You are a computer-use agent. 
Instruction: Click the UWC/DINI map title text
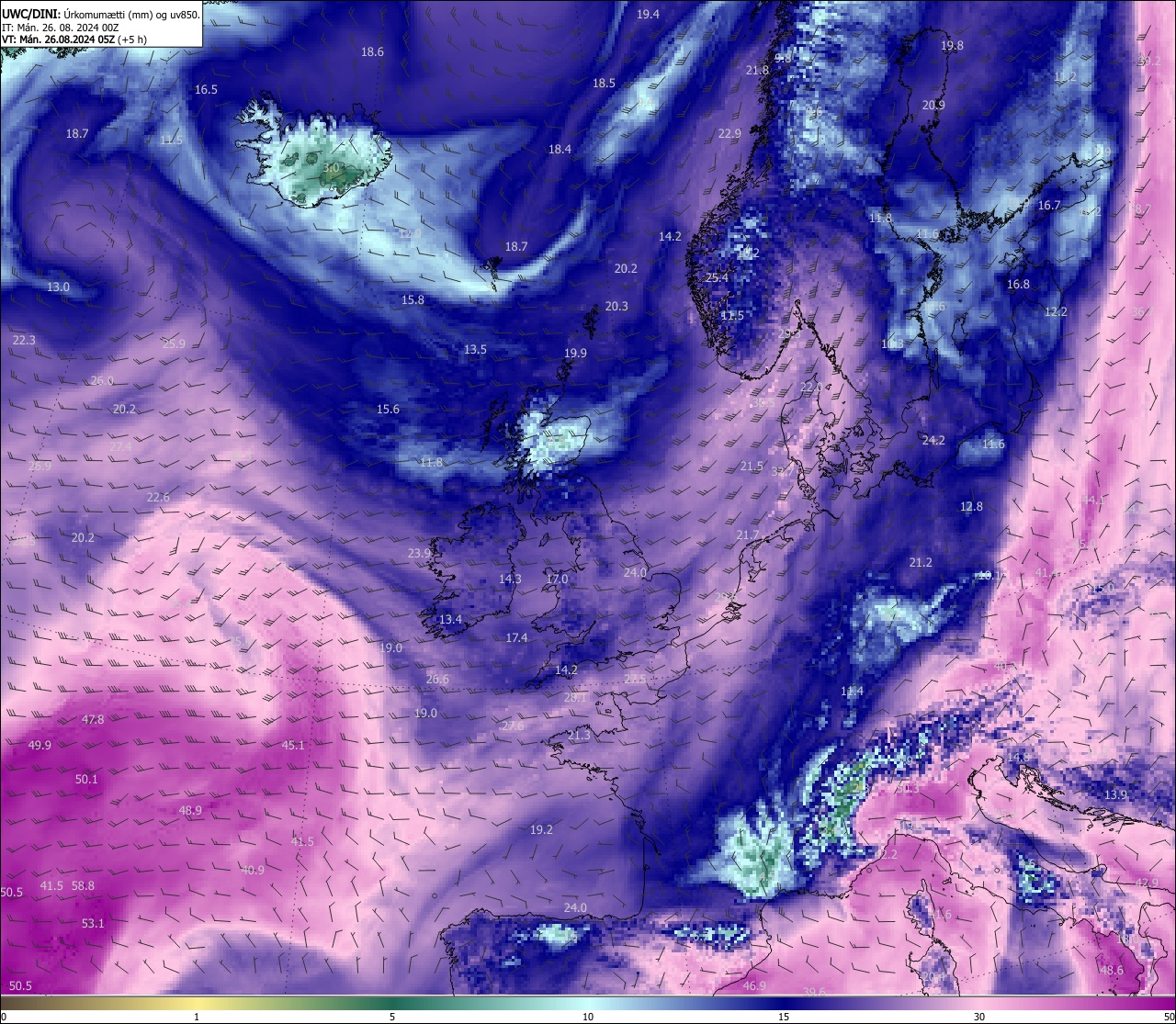(x=101, y=14)
